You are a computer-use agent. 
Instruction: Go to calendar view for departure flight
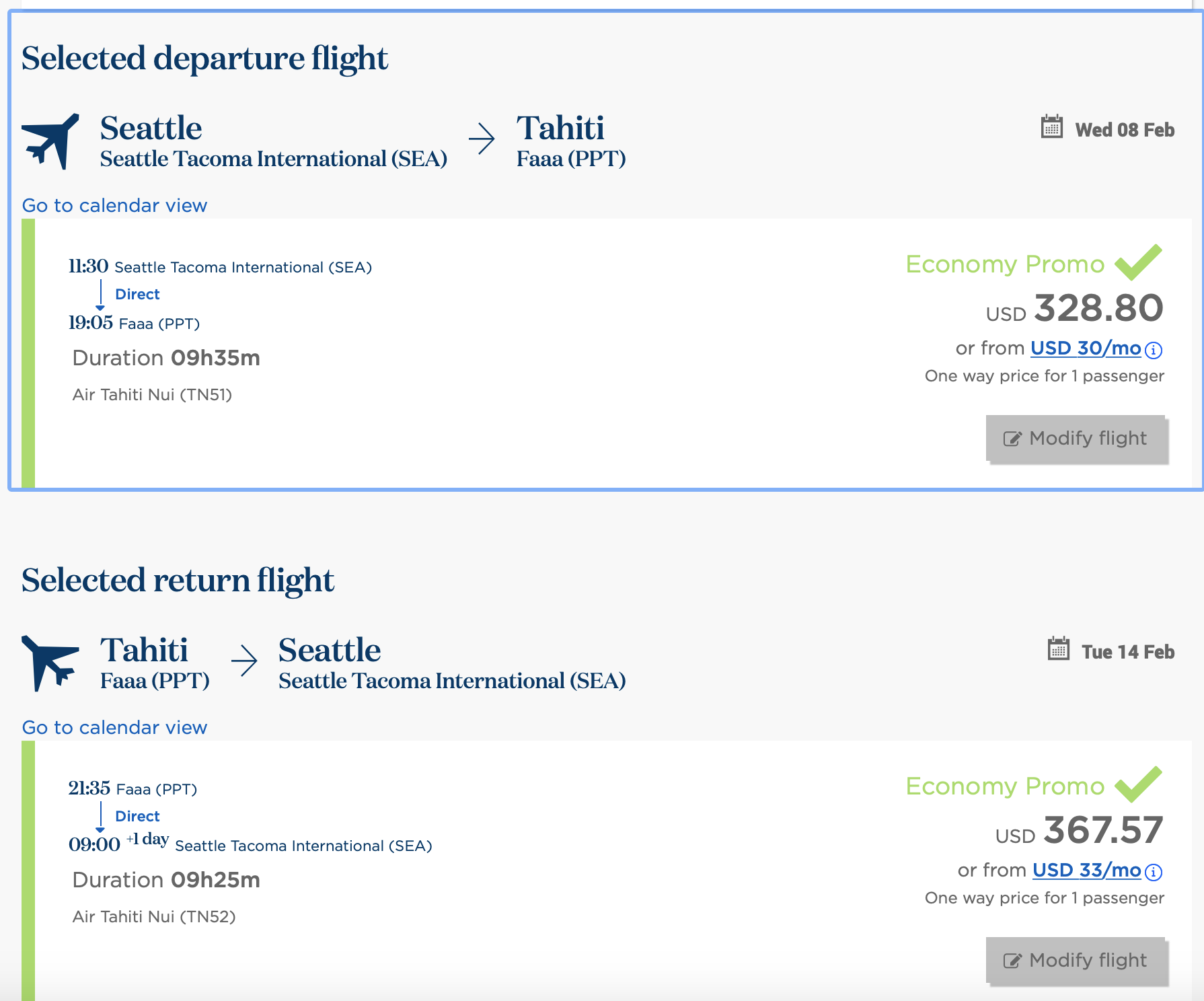point(114,205)
